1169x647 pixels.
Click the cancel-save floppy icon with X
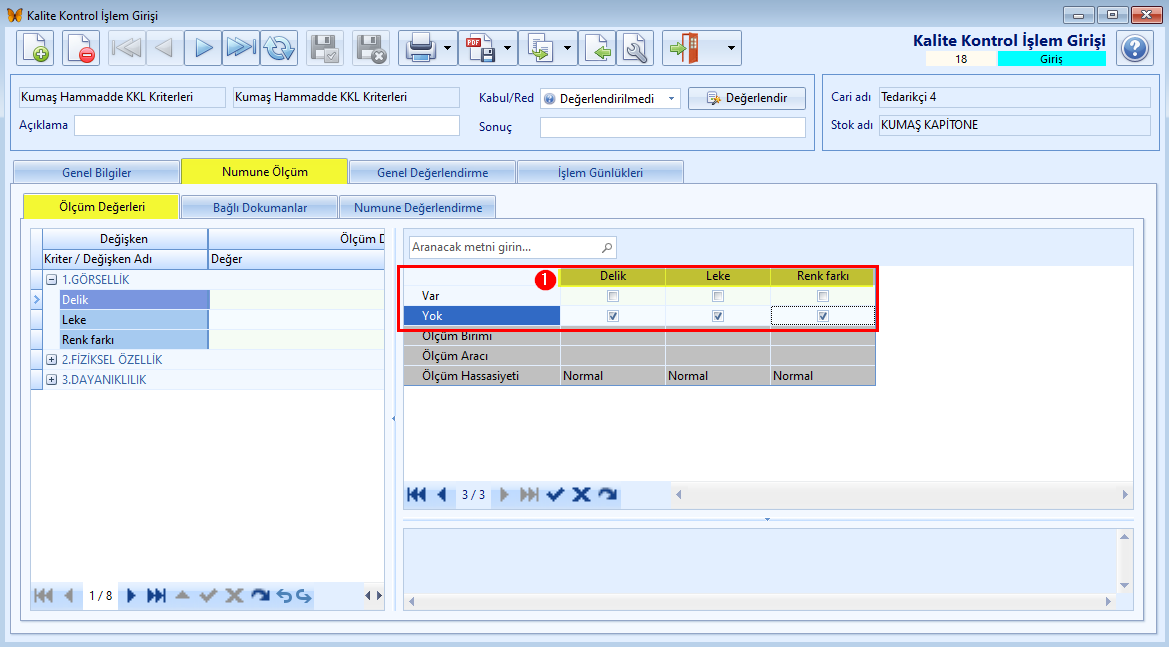(371, 48)
